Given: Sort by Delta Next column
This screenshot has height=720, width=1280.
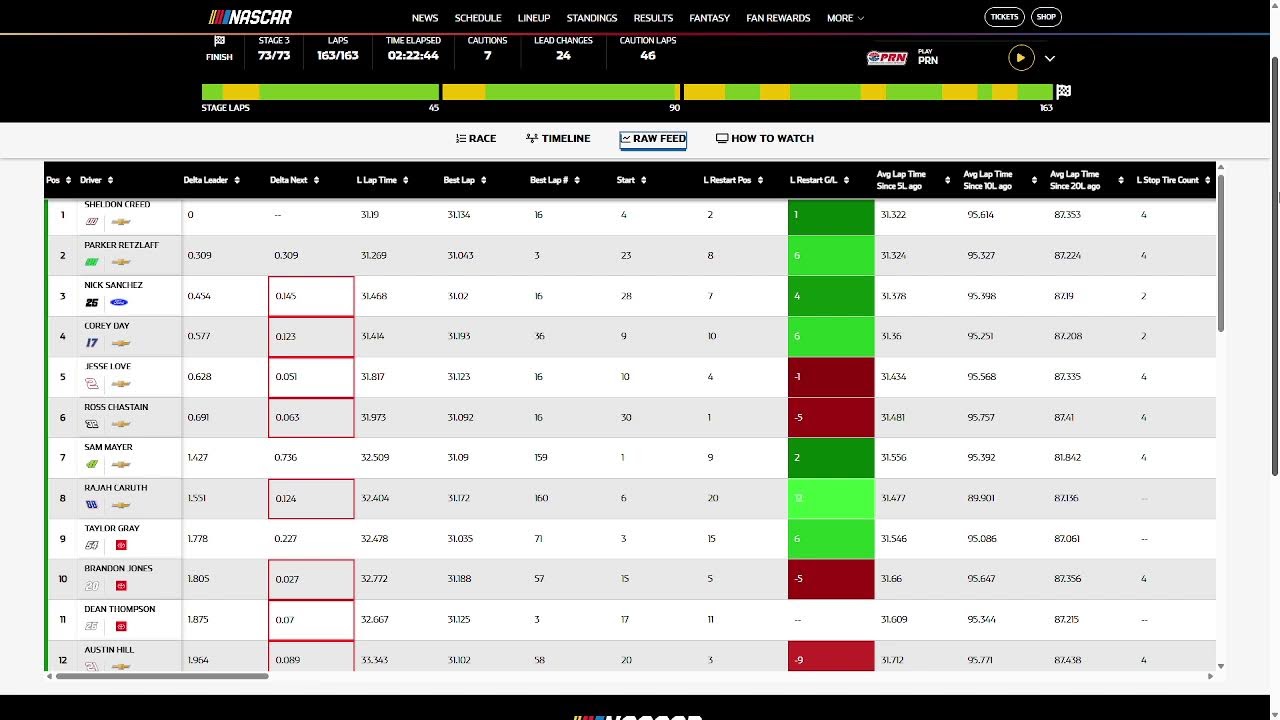Looking at the screenshot, I should coord(295,180).
